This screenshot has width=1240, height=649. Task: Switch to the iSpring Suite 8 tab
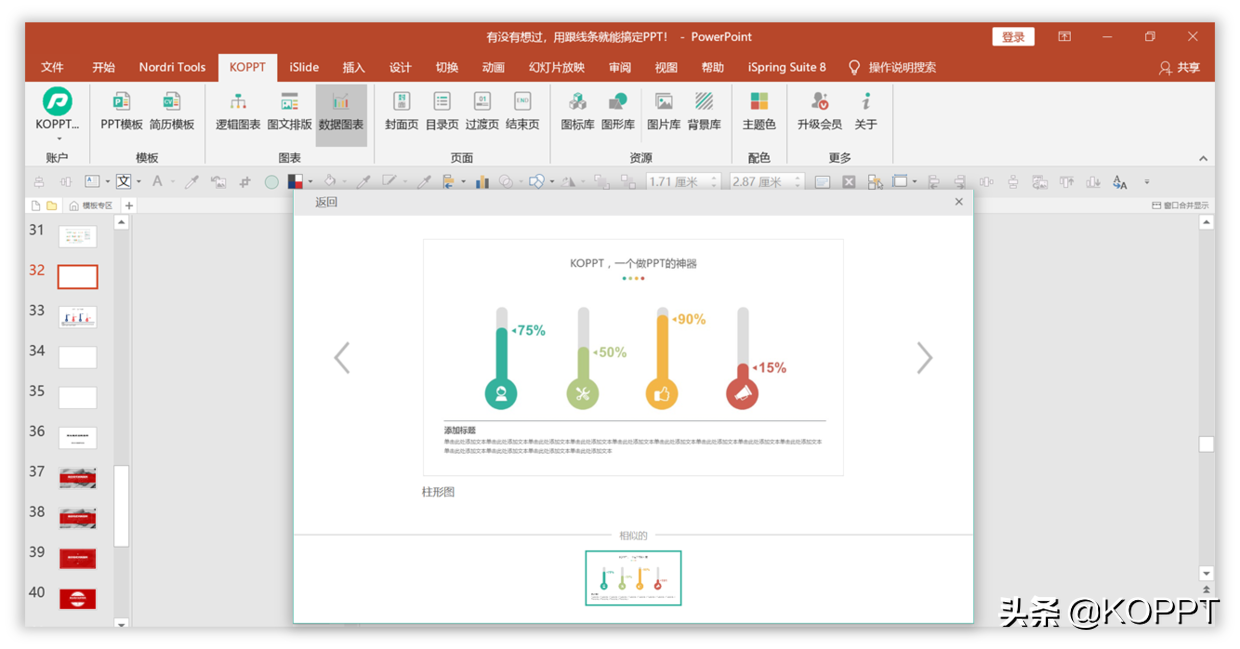point(787,67)
